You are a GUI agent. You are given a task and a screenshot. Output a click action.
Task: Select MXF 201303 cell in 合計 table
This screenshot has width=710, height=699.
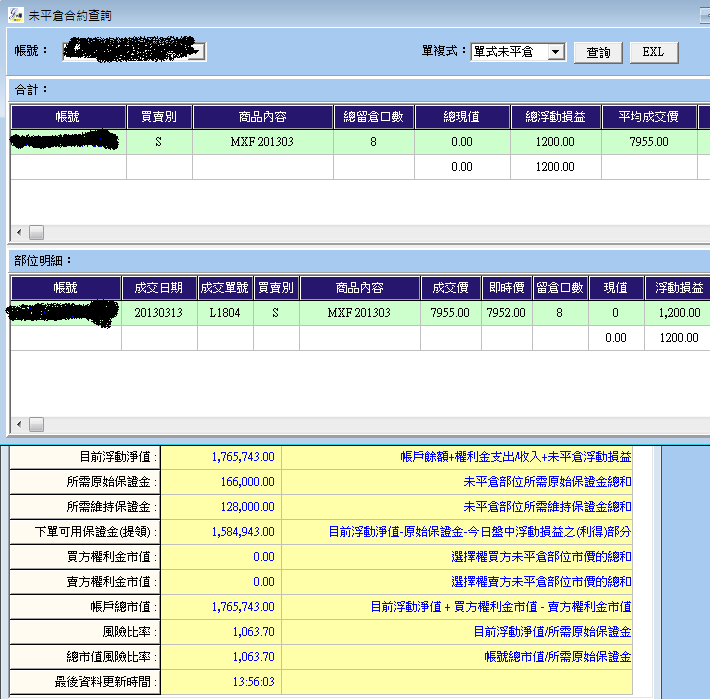[x=263, y=142]
